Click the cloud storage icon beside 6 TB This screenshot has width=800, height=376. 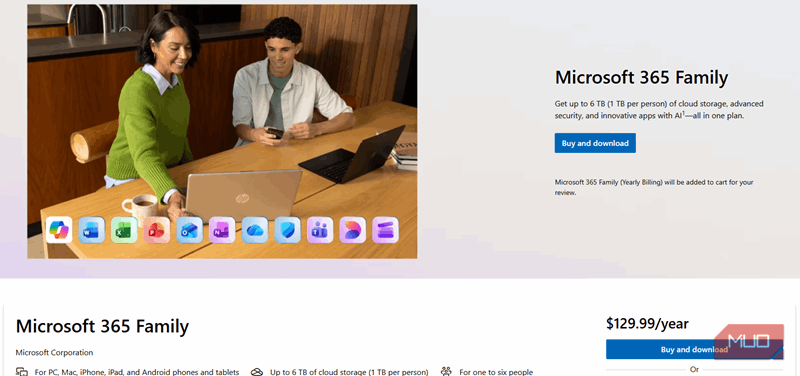click(x=257, y=372)
